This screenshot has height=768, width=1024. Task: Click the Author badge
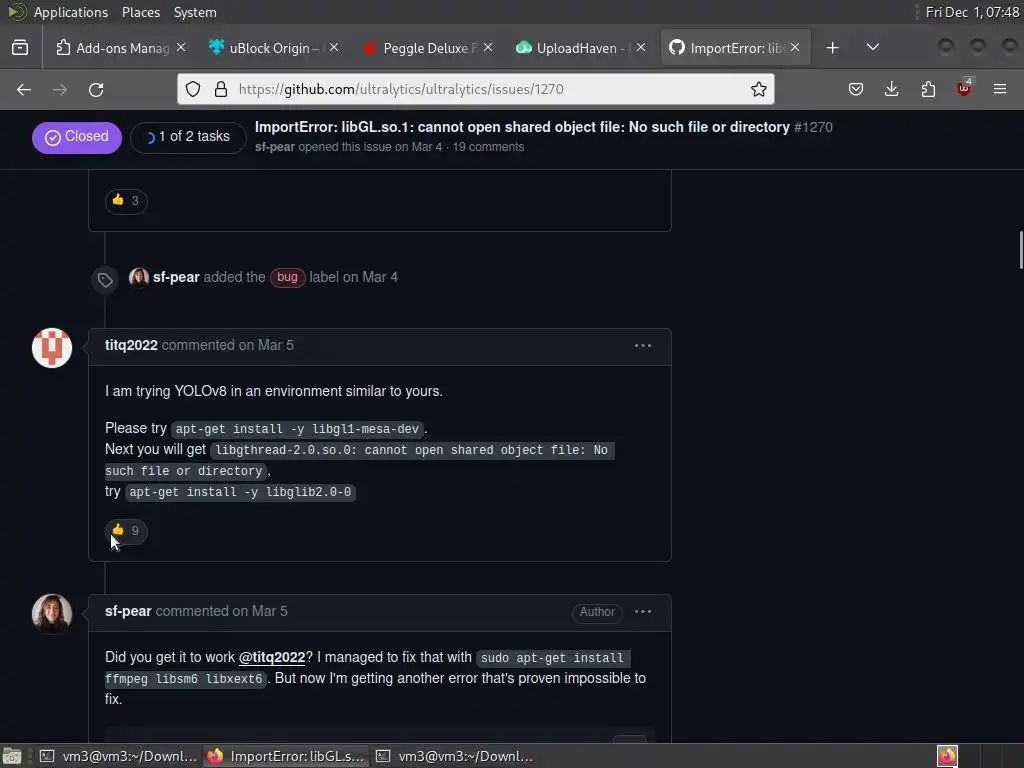click(x=597, y=612)
